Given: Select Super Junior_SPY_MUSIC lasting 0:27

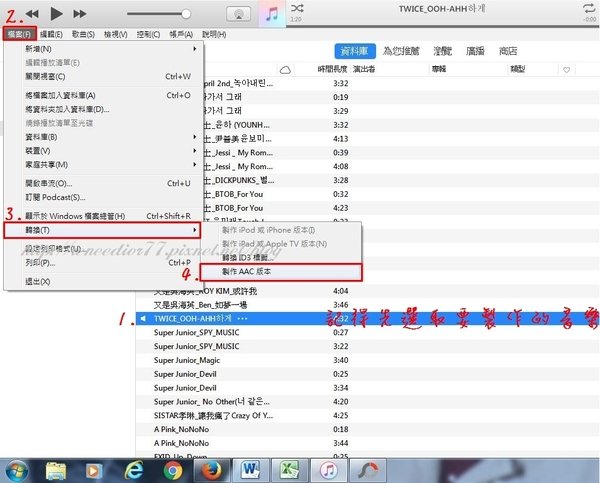Looking at the screenshot, I should (367, 333).
